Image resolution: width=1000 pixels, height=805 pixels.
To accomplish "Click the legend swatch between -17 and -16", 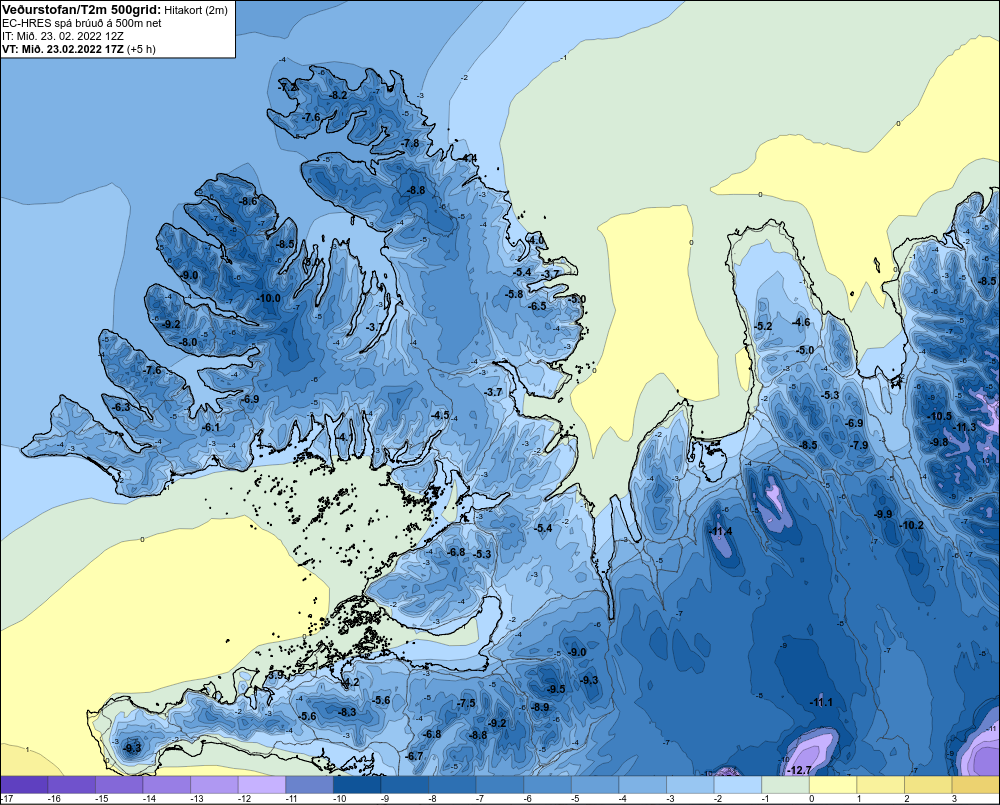I will (24, 785).
